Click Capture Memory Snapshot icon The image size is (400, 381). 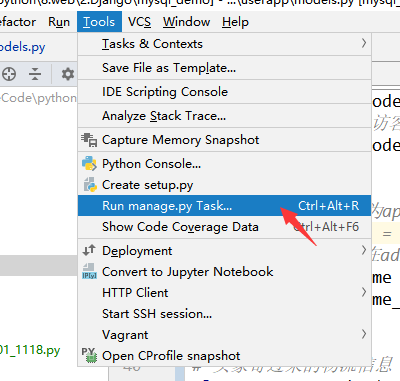(89, 140)
